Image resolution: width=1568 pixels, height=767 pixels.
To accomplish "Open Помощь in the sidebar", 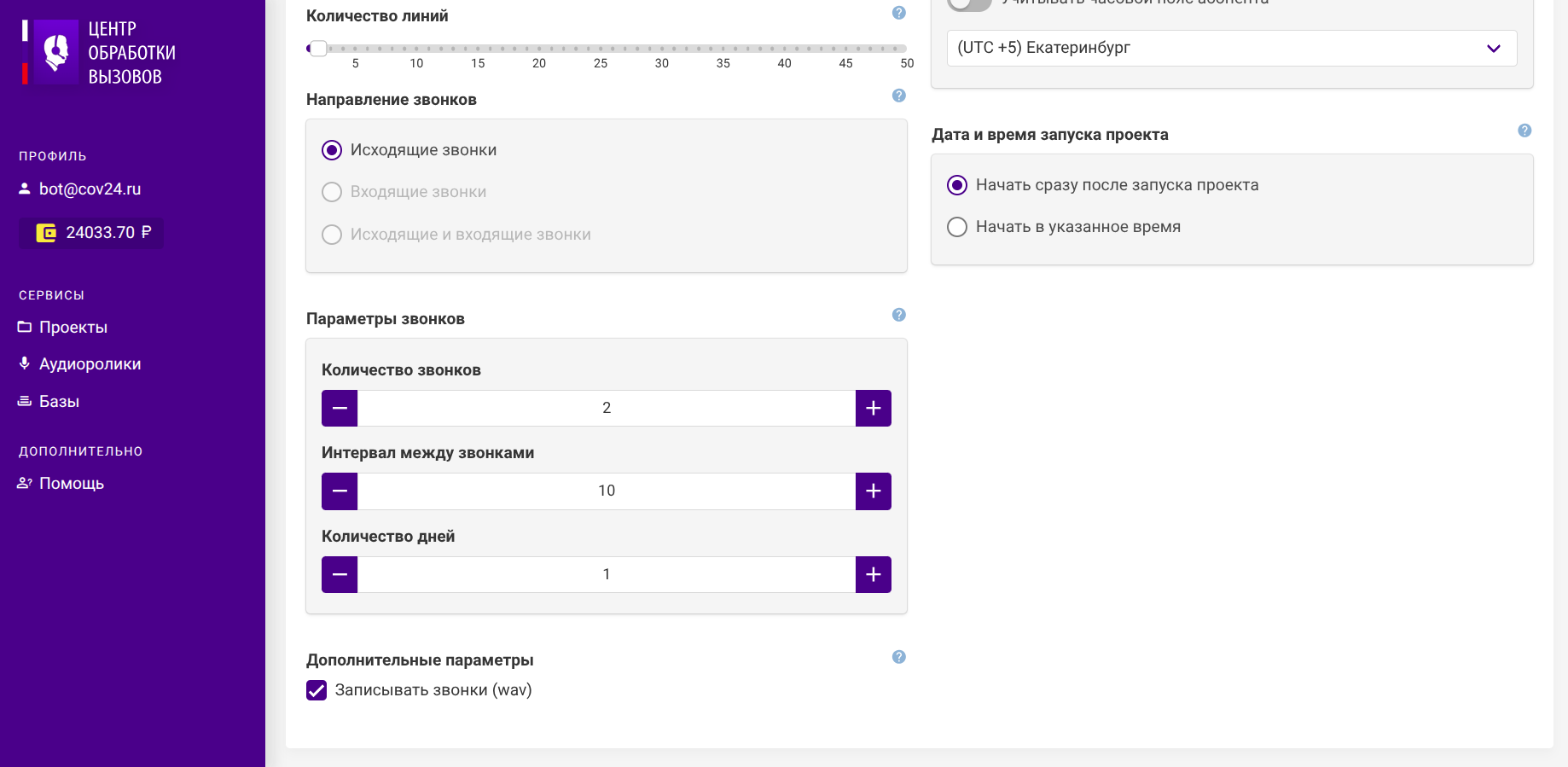I will coord(72,484).
